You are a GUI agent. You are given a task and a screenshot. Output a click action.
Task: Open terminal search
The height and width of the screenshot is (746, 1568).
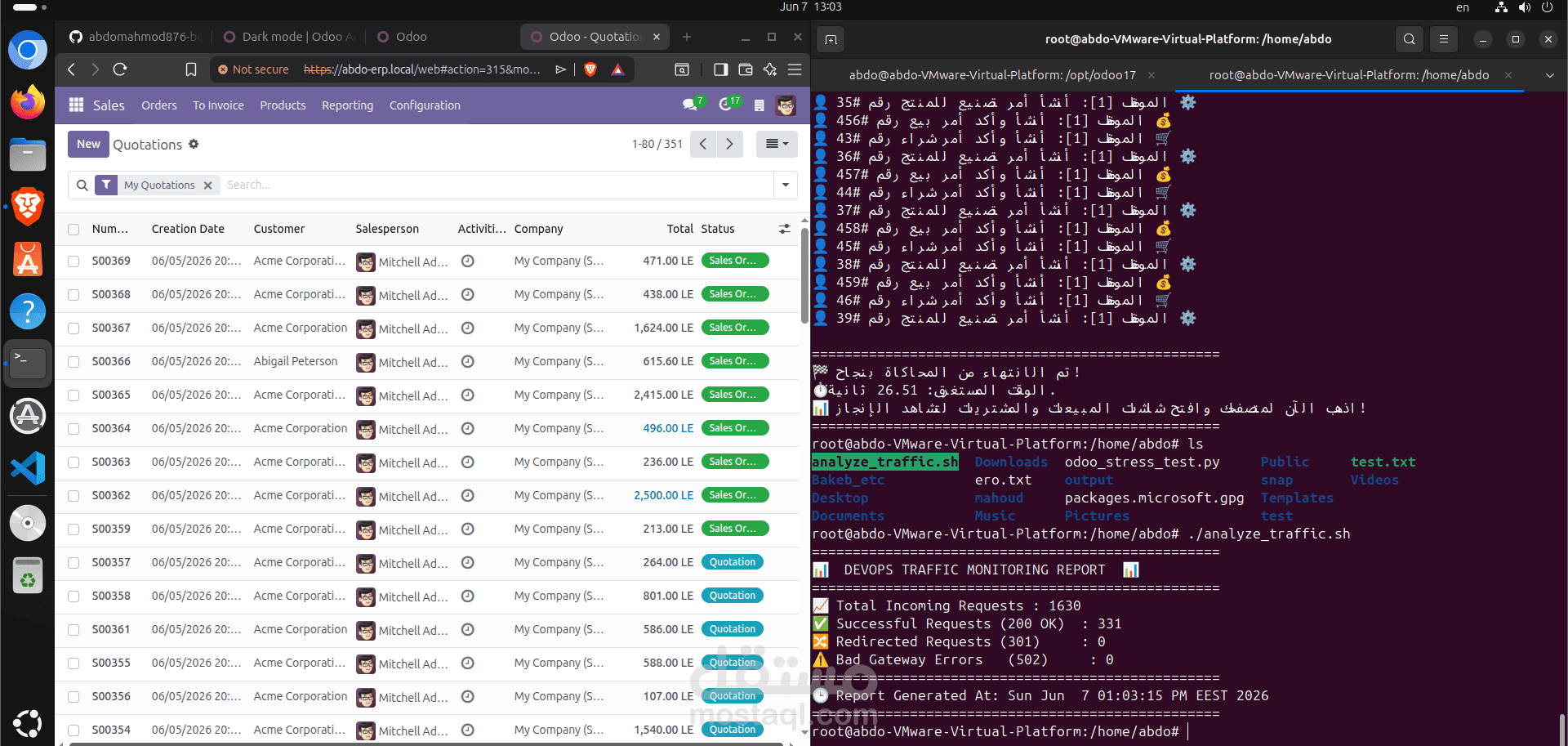click(x=1410, y=39)
